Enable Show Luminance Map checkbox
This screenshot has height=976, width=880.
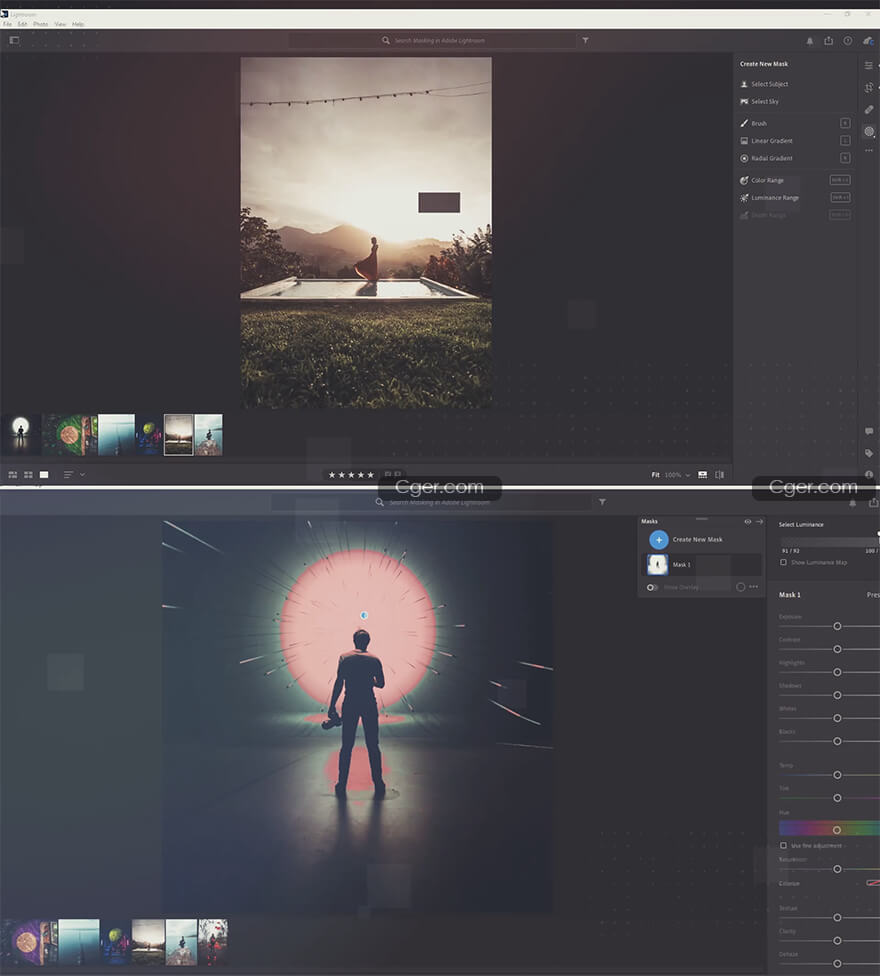(784, 562)
